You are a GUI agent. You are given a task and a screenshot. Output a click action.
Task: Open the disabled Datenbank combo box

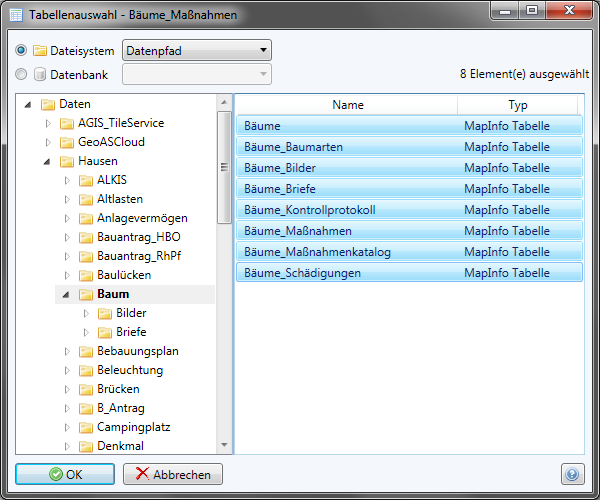tap(197, 74)
